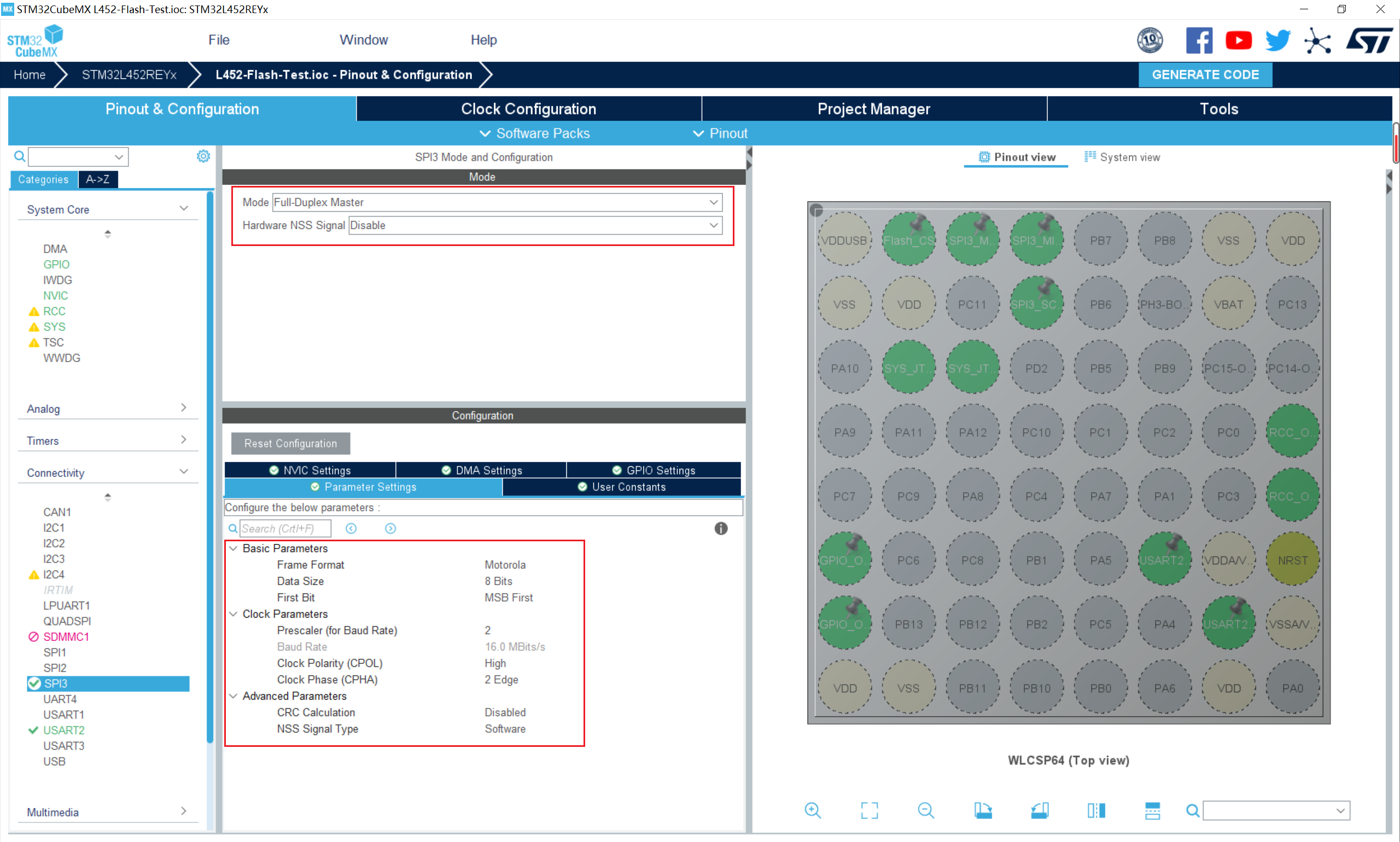Zoom in on the pinout view

click(x=812, y=810)
